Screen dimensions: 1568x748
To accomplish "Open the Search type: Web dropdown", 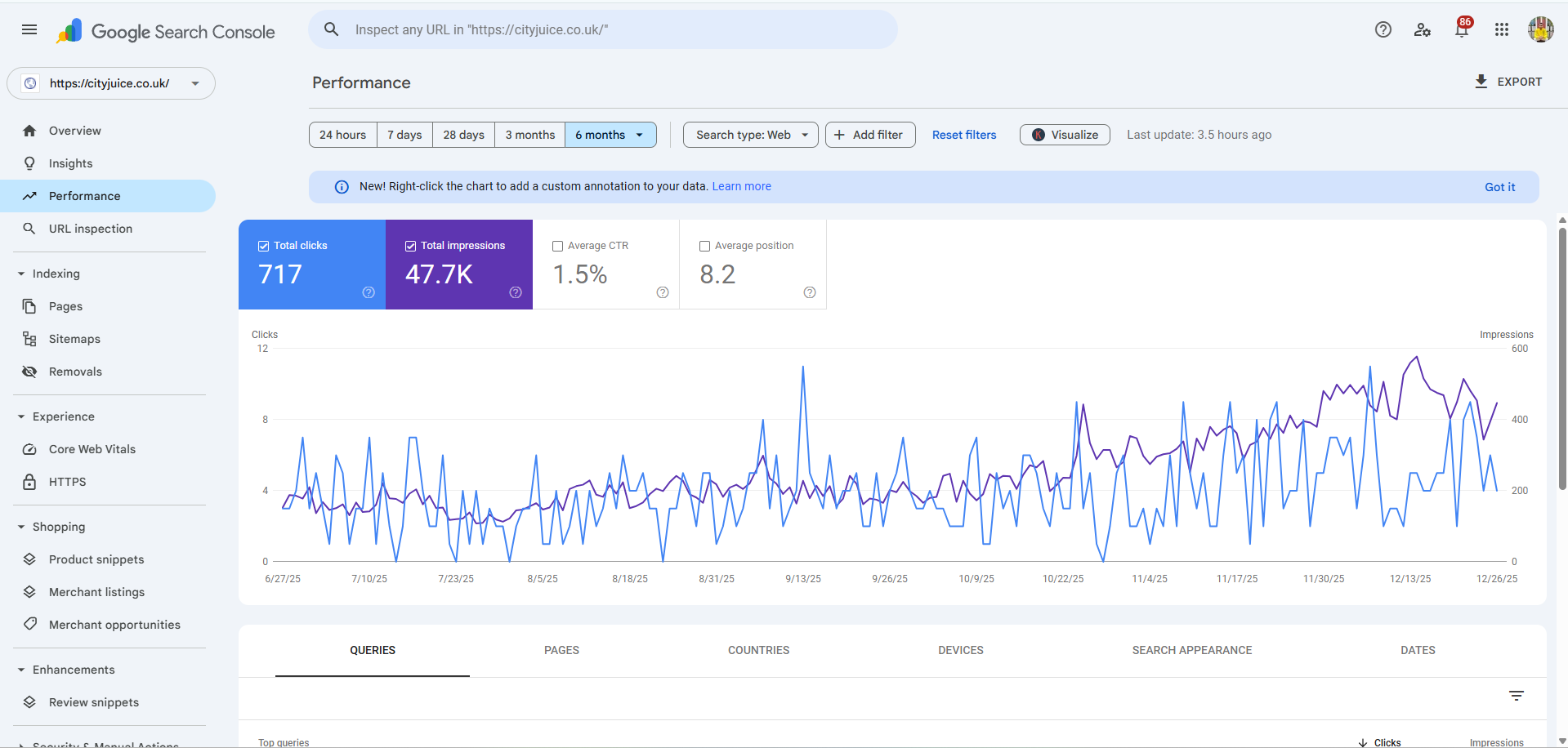I will click(749, 134).
